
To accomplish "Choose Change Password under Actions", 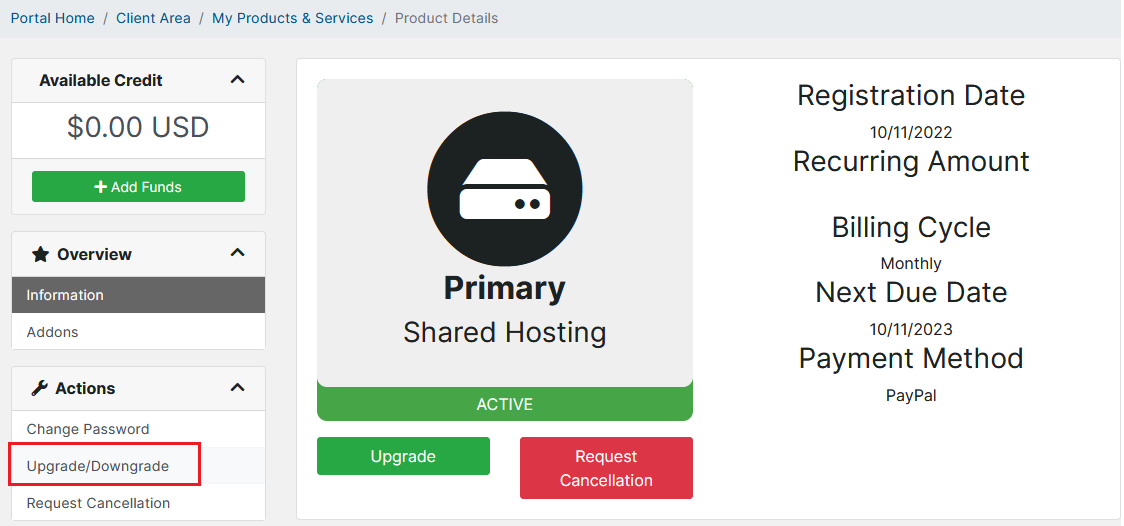I will click(x=88, y=429).
